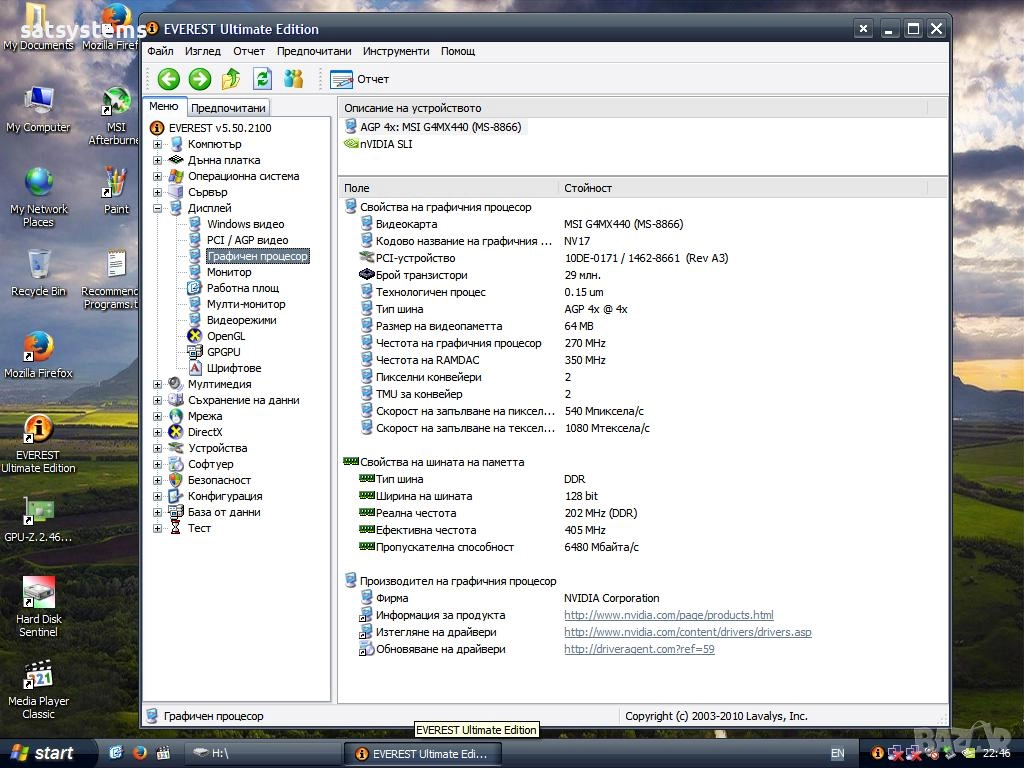Click the Up folder toolbar icon

[231, 79]
